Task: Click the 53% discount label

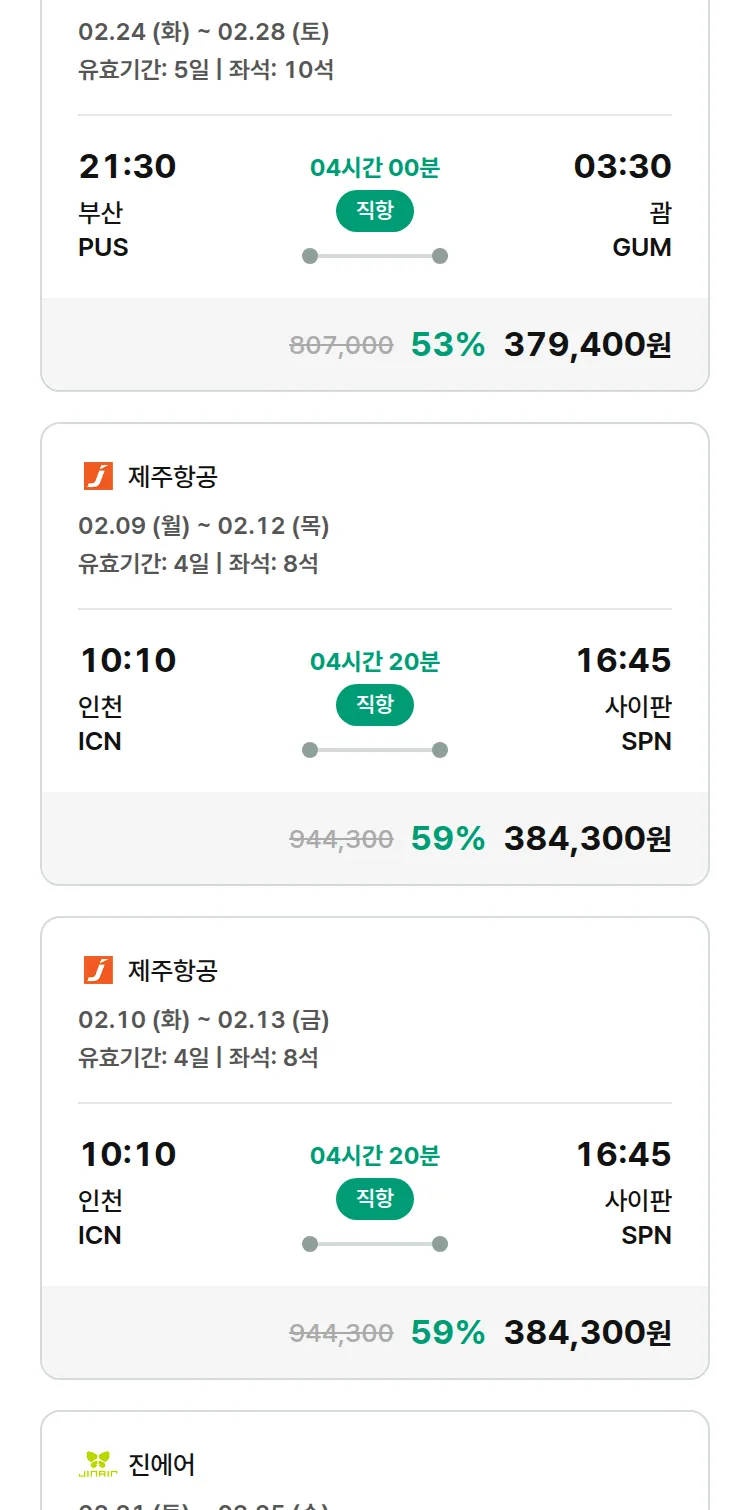Action: 447,344
